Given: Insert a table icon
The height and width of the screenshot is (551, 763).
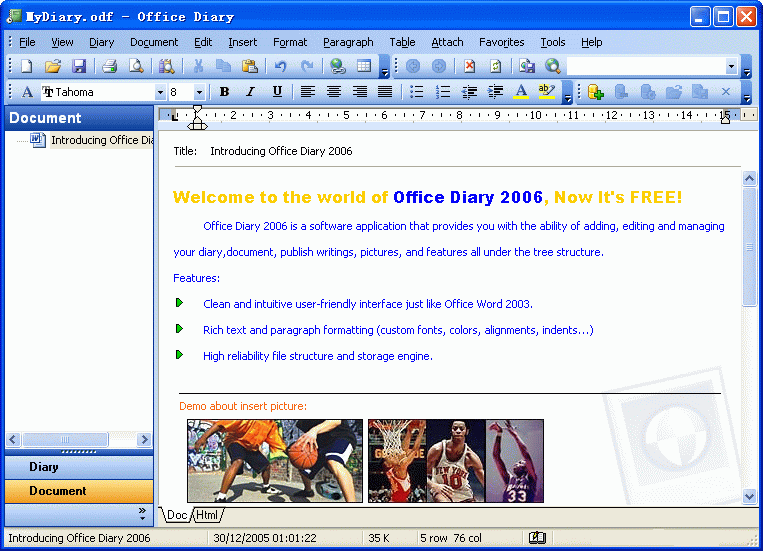Looking at the screenshot, I should pyautogui.click(x=364, y=66).
